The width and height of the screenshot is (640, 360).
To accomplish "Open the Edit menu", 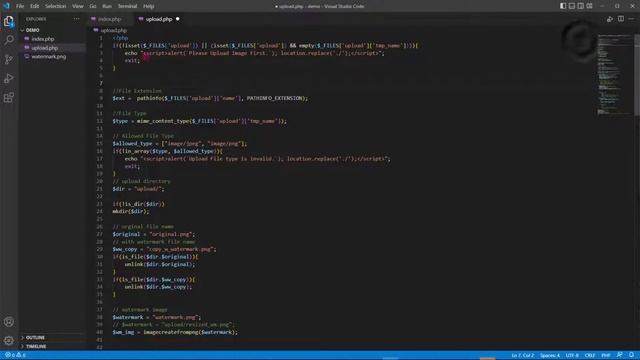I will [35, 6].
